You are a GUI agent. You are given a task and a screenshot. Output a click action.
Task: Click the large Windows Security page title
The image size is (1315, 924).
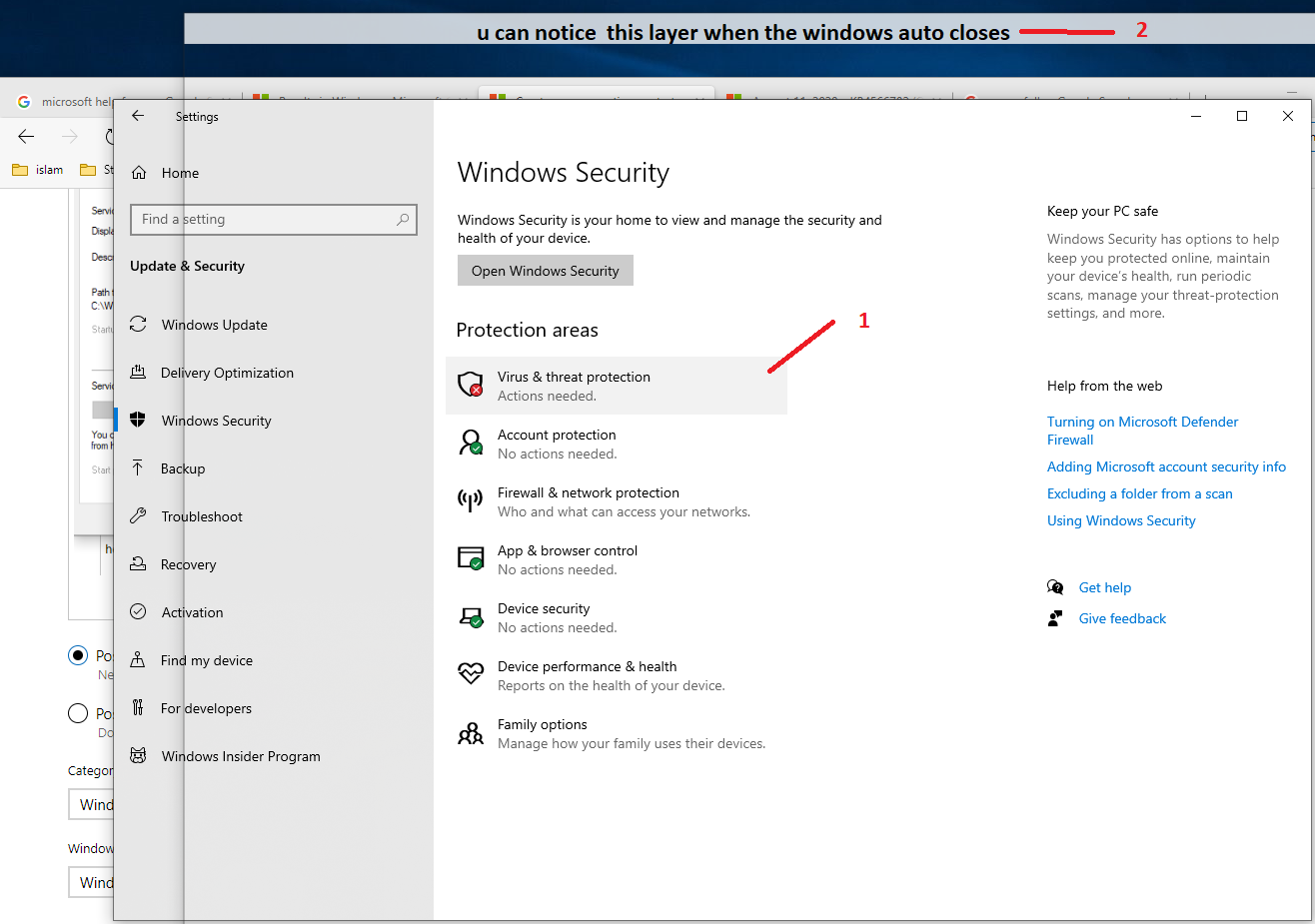pyautogui.click(x=564, y=172)
